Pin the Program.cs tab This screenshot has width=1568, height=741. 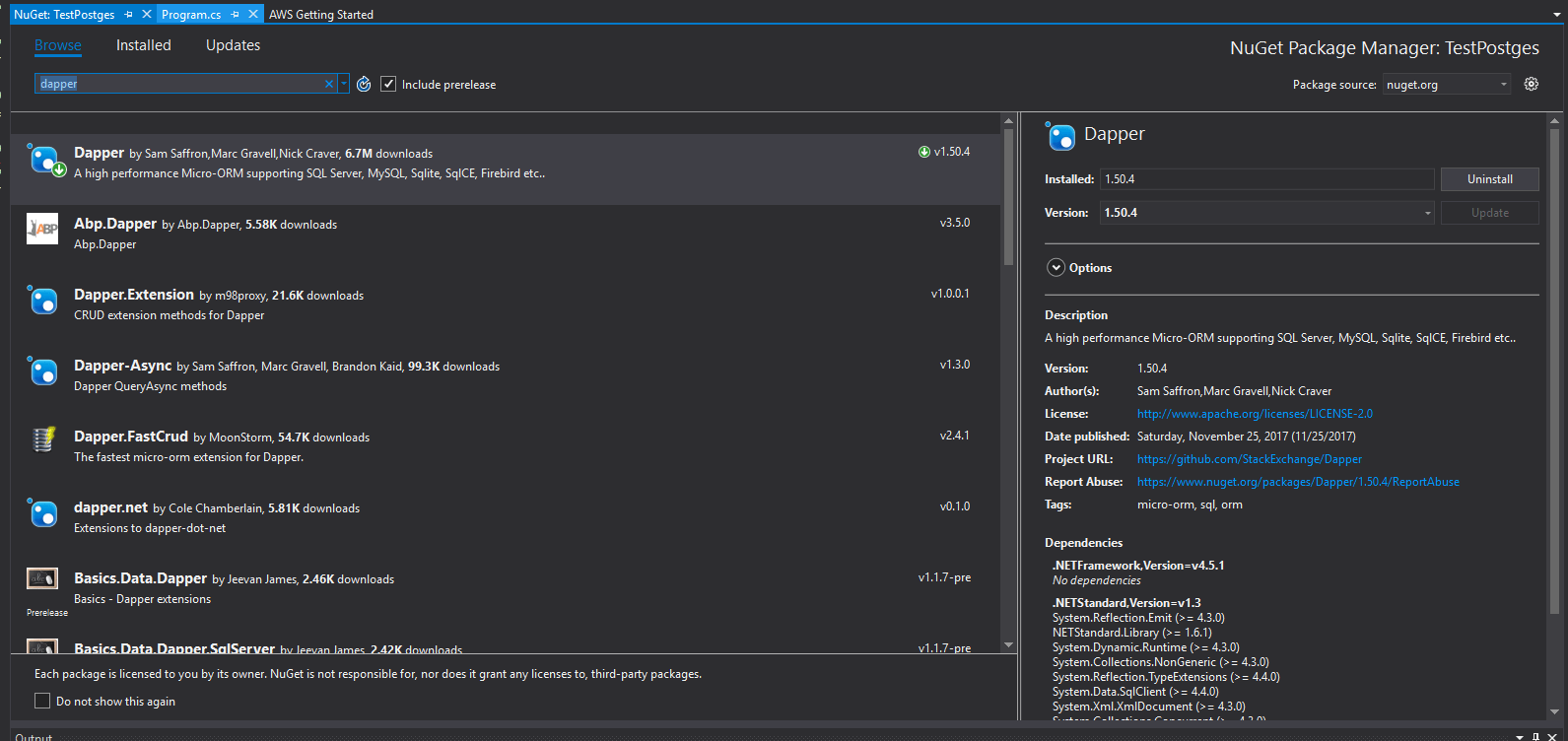pos(235,14)
